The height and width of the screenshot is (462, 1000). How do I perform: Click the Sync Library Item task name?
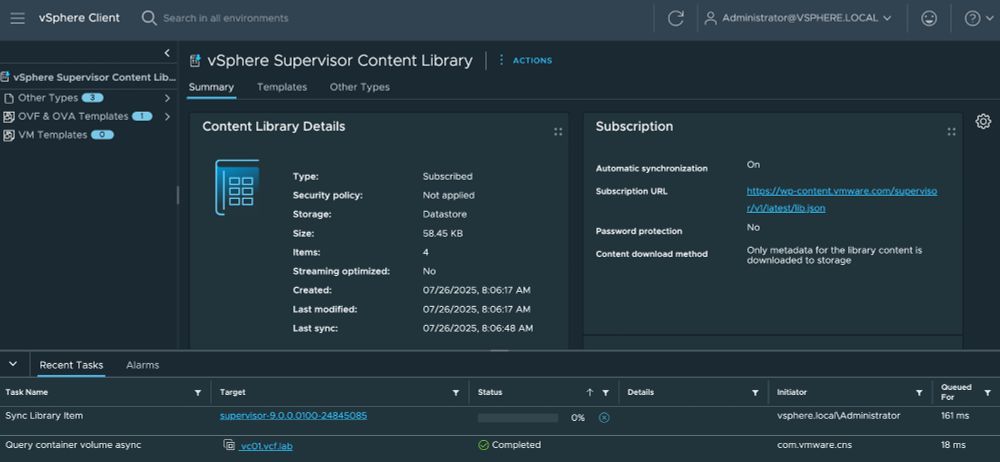coord(44,415)
